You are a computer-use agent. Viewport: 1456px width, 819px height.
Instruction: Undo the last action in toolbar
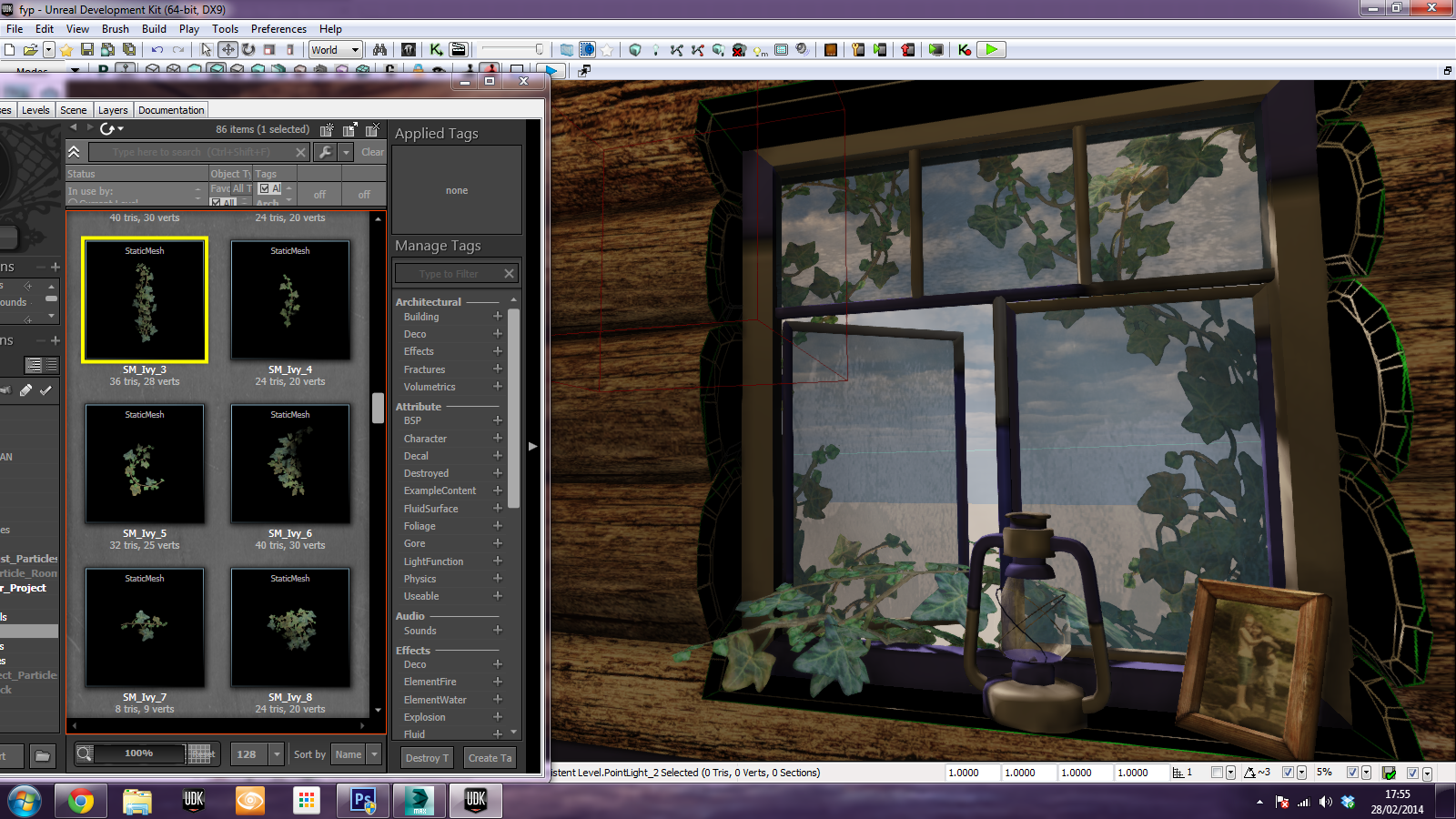(x=157, y=50)
